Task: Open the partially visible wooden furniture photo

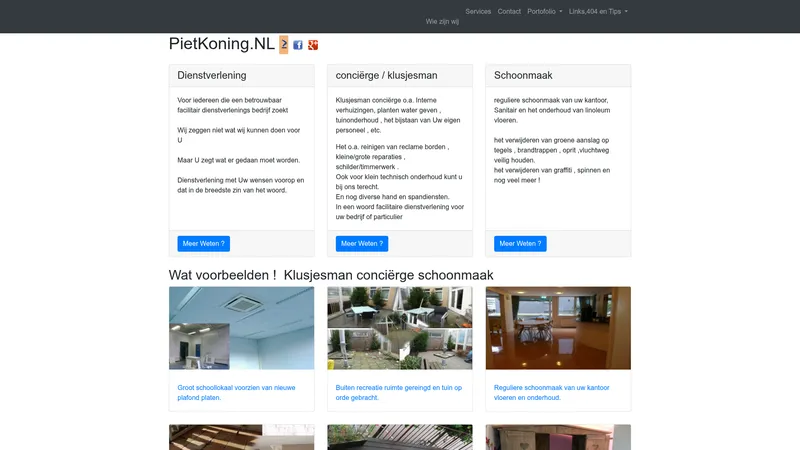Action: tap(558, 437)
